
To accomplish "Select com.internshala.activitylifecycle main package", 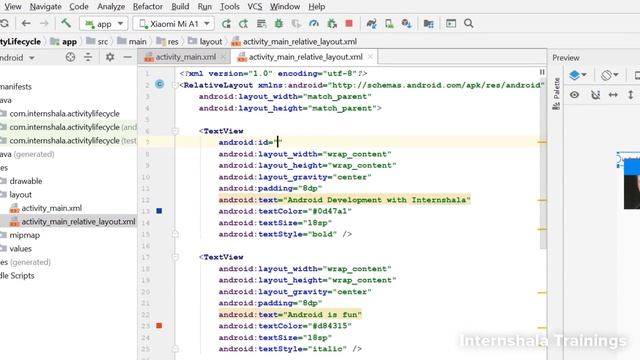I will click(64, 113).
